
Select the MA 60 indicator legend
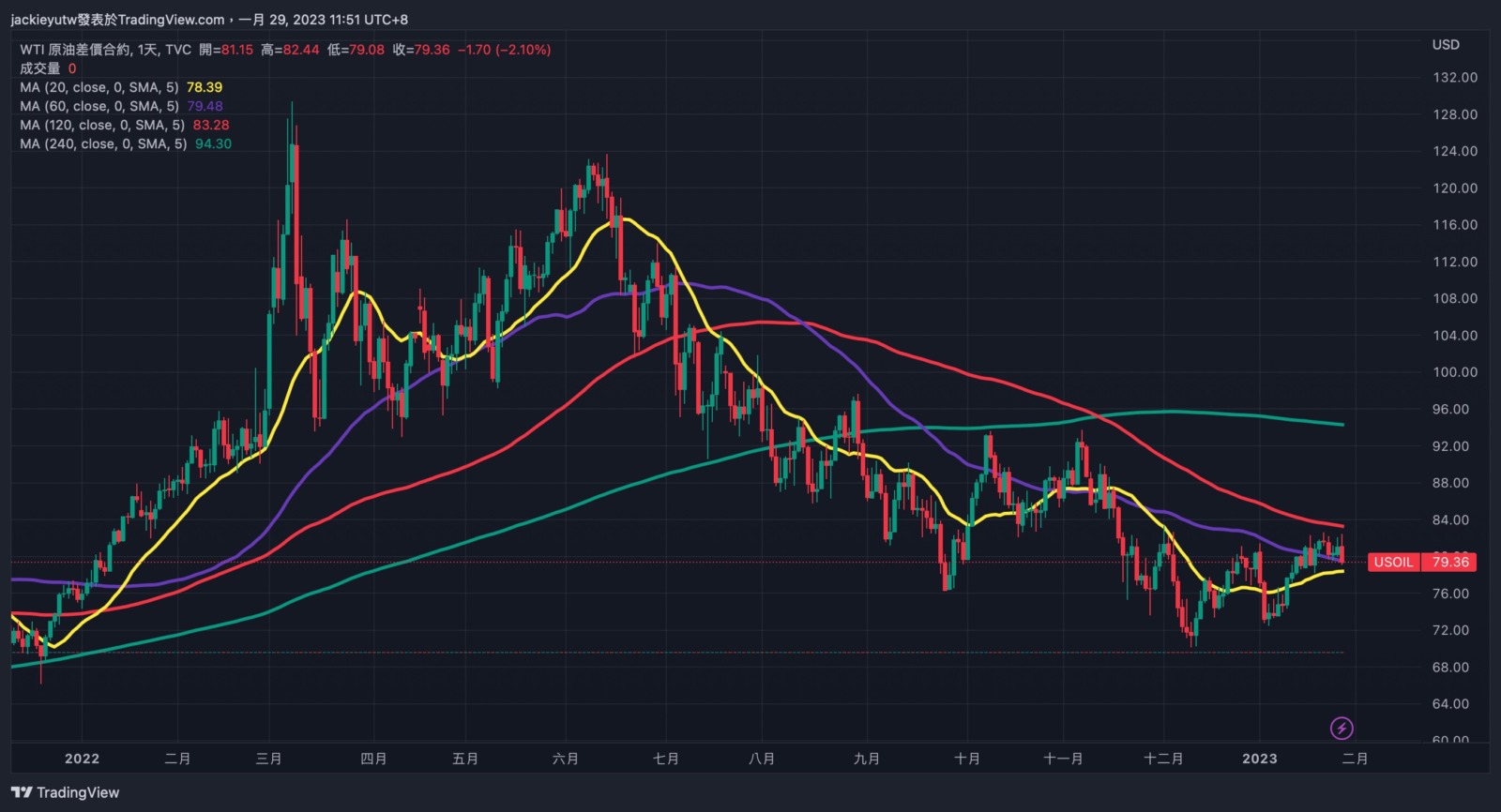(x=99, y=106)
